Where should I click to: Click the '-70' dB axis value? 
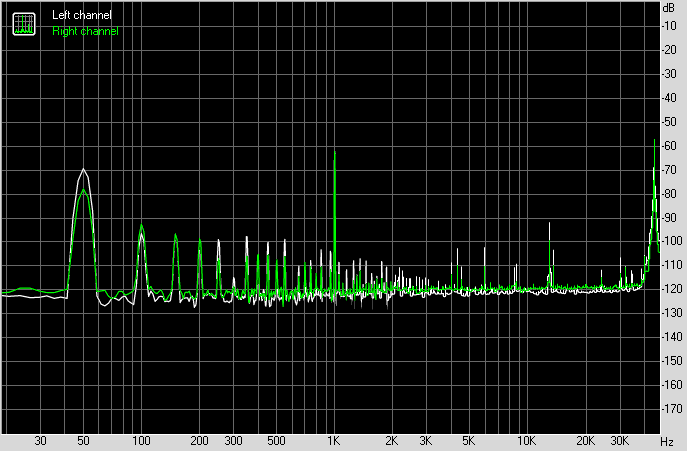coord(669,170)
